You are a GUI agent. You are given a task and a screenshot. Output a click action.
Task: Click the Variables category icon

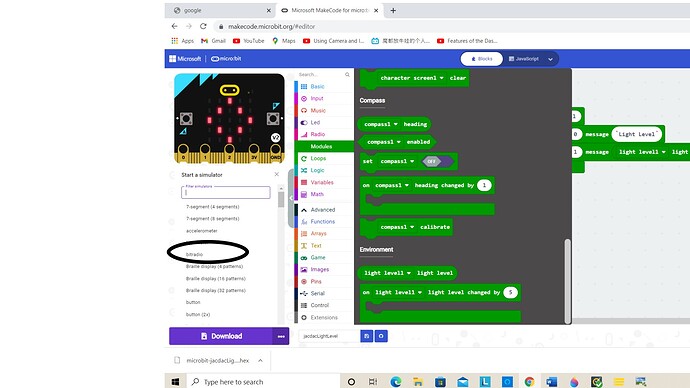pos(304,182)
